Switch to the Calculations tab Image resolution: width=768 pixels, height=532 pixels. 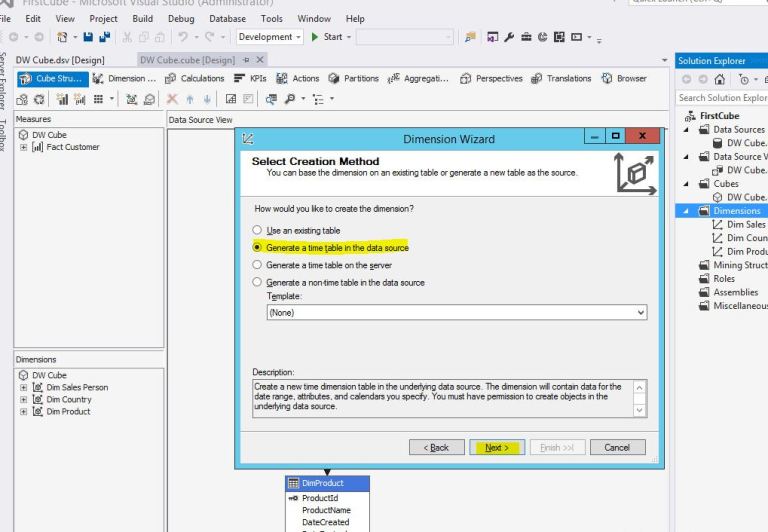click(194, 78)
